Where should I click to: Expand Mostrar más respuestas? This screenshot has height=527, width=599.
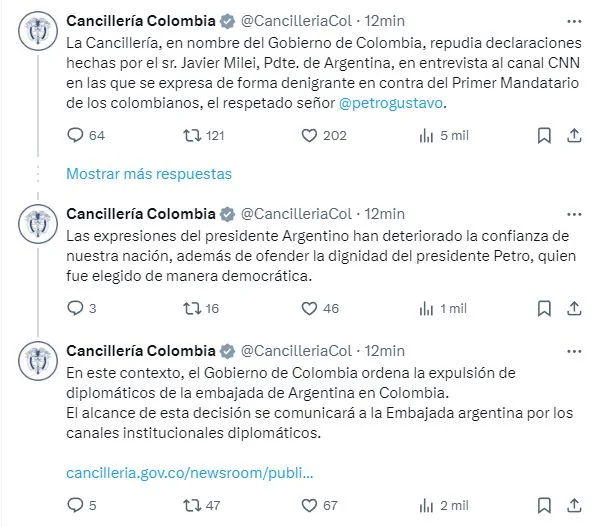(149, 174)
